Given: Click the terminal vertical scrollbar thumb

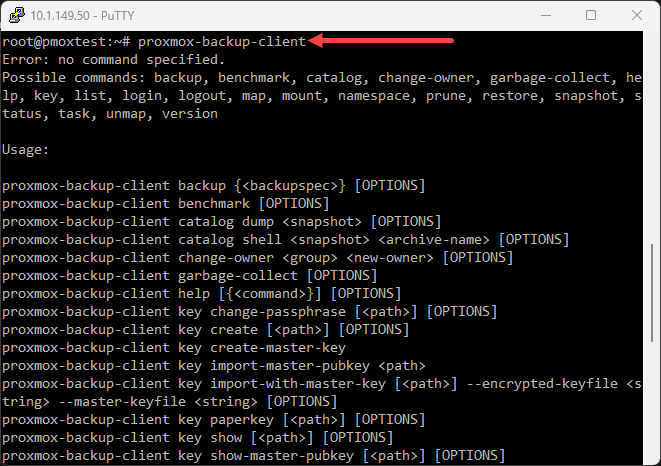Looking at the screenshot, I should [654, 293].
